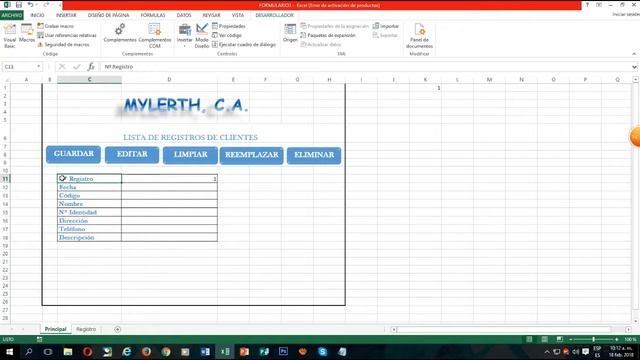
Task: Select column C header
Action: pyautogui.click(x=89, y=80)
